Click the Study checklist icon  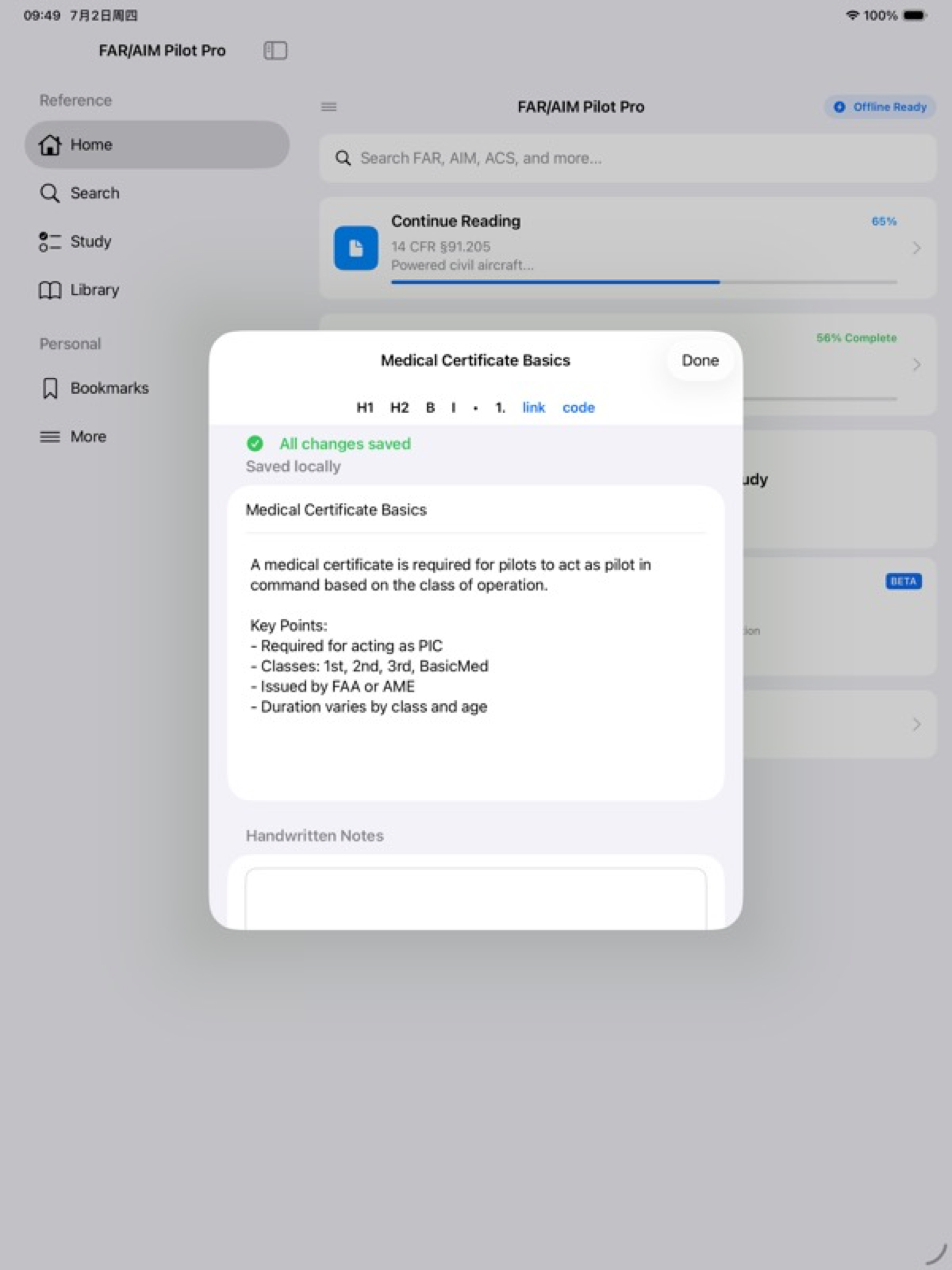click(50, 242)
